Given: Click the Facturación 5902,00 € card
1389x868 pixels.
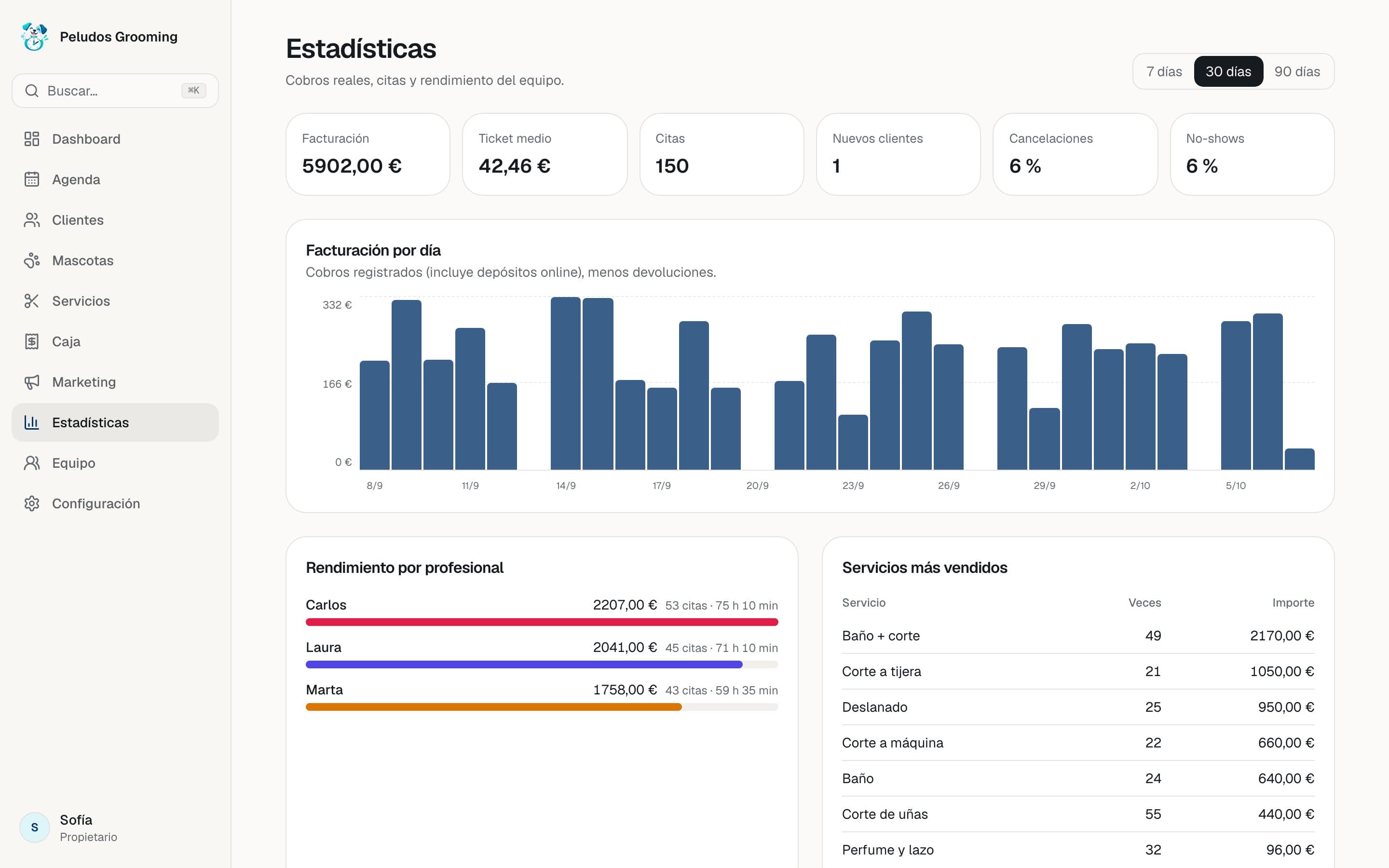Looking at the screenshot, I should click(x=368, y=154).
